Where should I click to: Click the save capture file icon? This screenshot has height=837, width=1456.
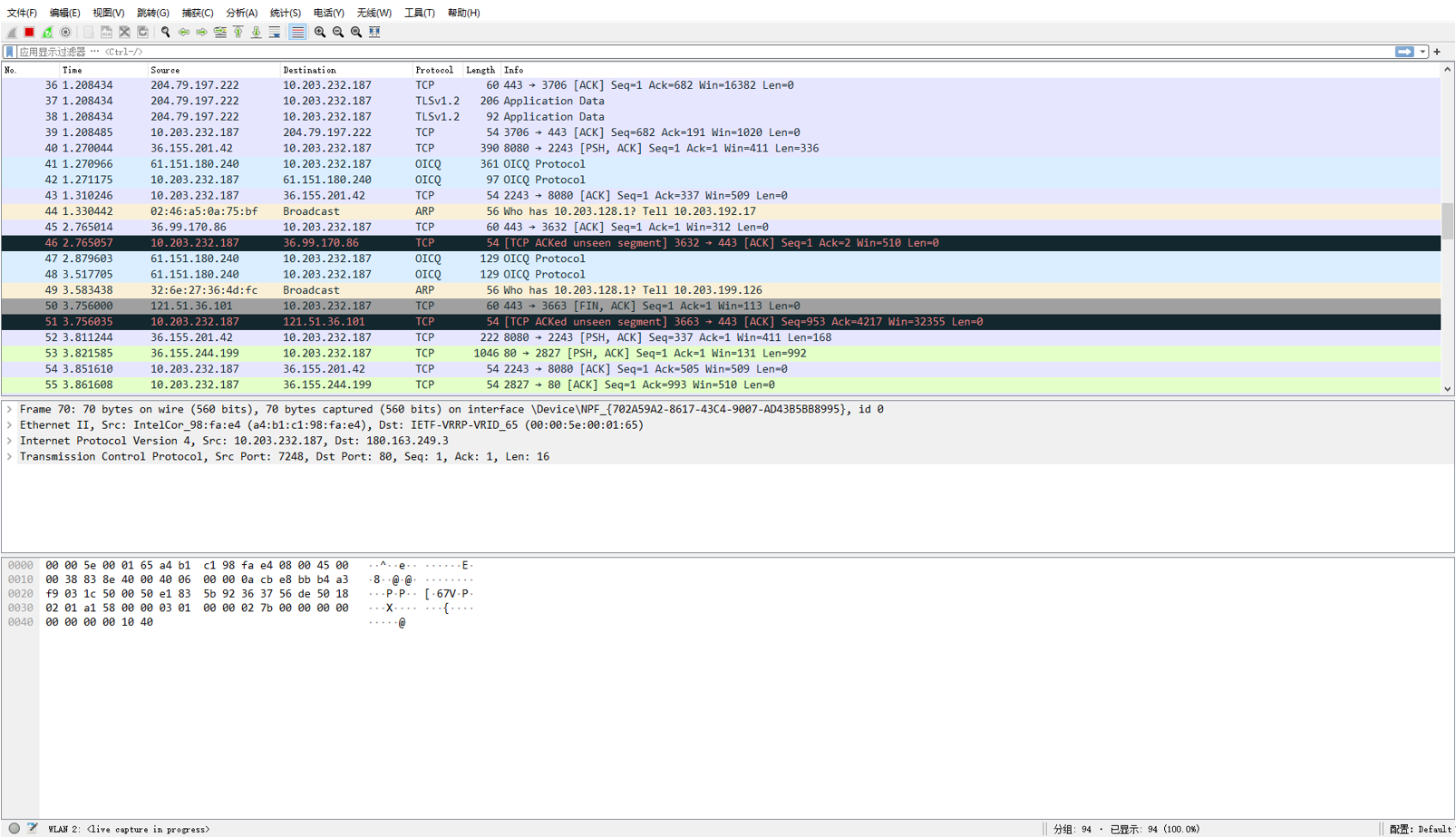click(x=106, y=32)
